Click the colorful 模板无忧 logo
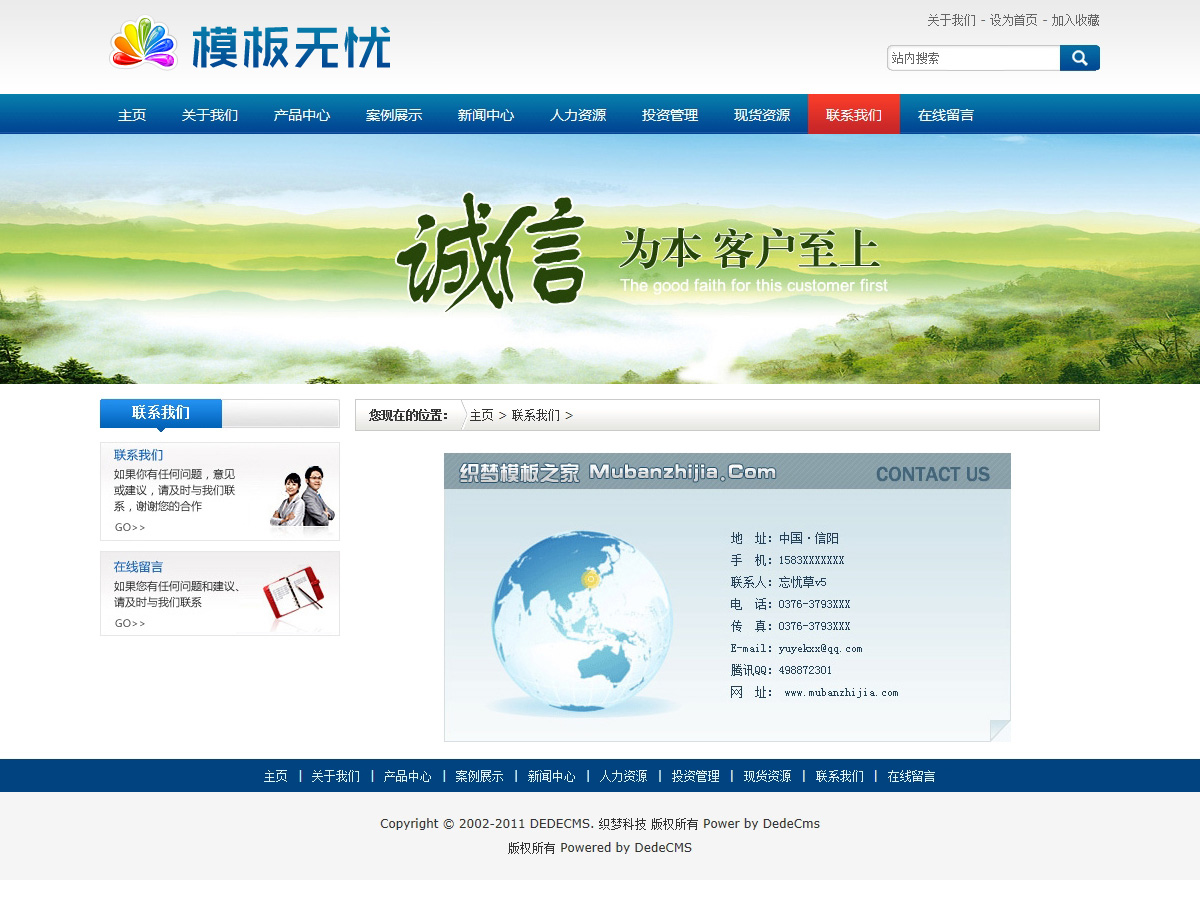Viewport: 1200px width, 897px height. pos(250,45)
